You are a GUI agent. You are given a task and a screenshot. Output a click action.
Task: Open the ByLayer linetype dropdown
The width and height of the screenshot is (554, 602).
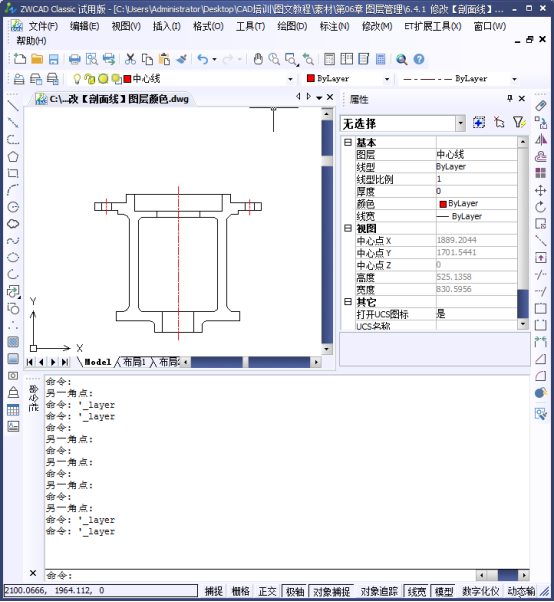[x=514, y=79]
